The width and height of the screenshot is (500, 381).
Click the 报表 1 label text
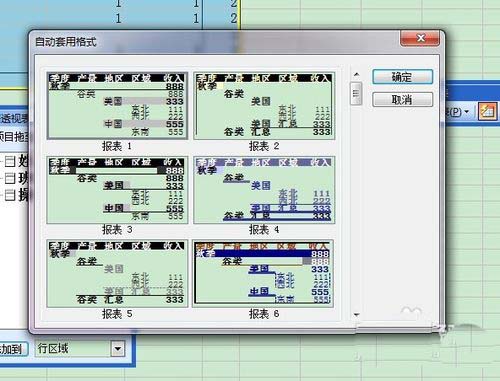(x=117, y=146)
